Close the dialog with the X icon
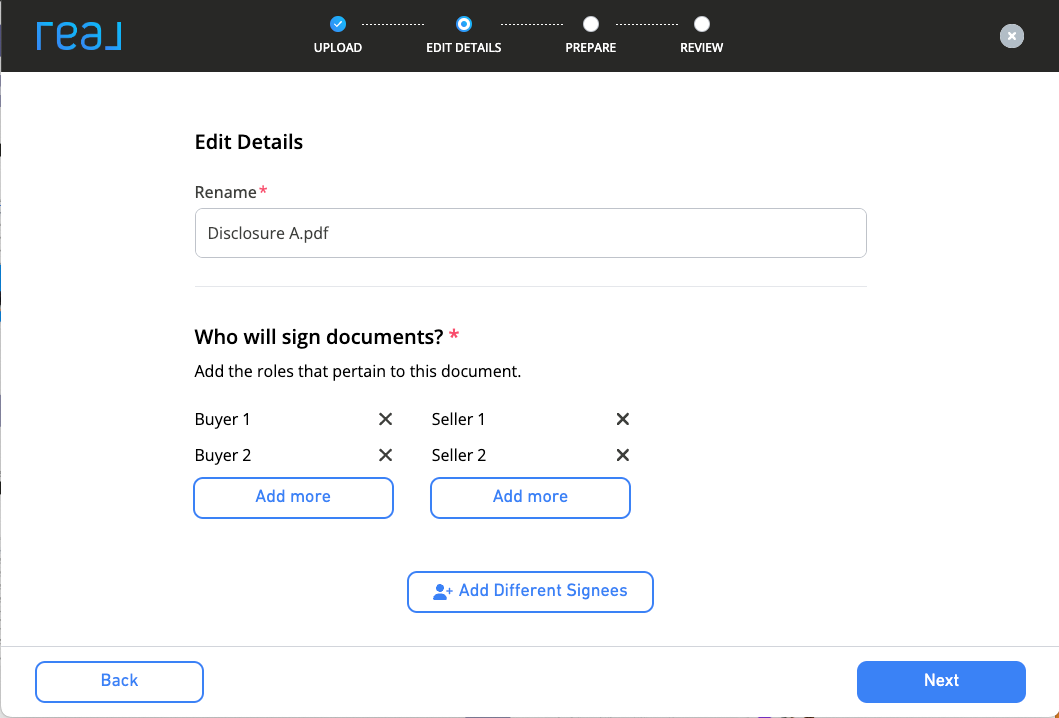The image size is (1059, 718). tap(1011, 36)
